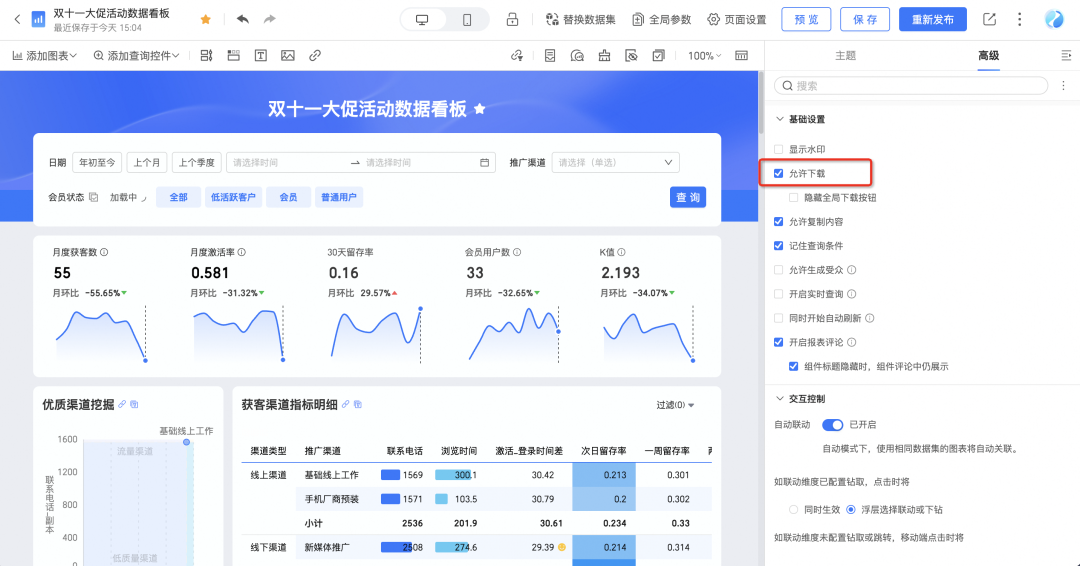Turn off the 自动联动 switch
The image size is (1080, 566).
click(x=832, y=425)
